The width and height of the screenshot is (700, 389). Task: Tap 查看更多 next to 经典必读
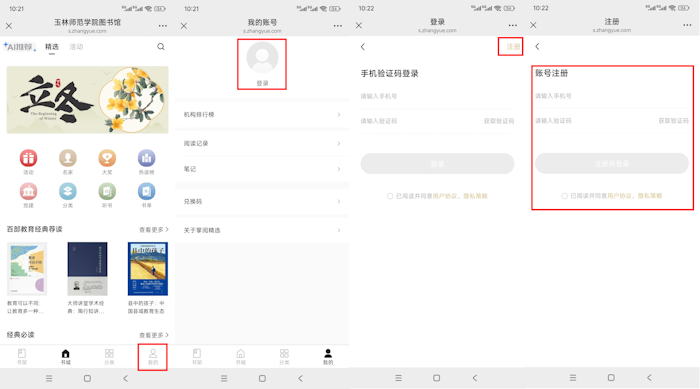click(x=154, y=335)
